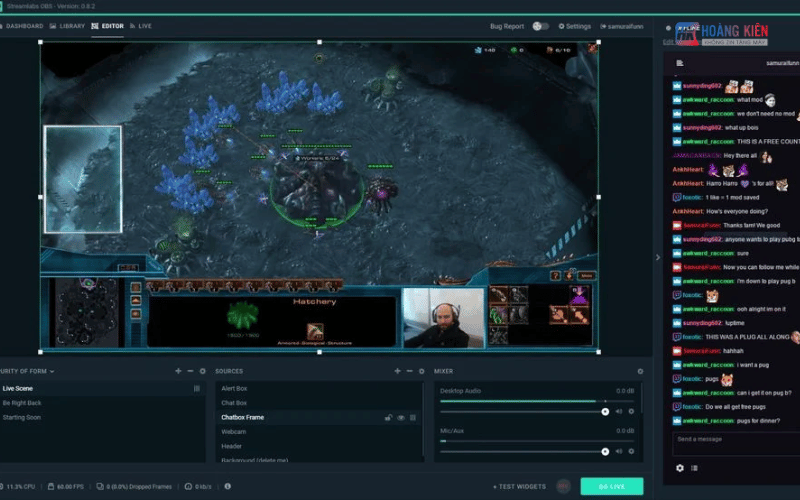Screen dimensions: 800x500
Task: Click the sources list scrollbar
Action: click(423, 419)
